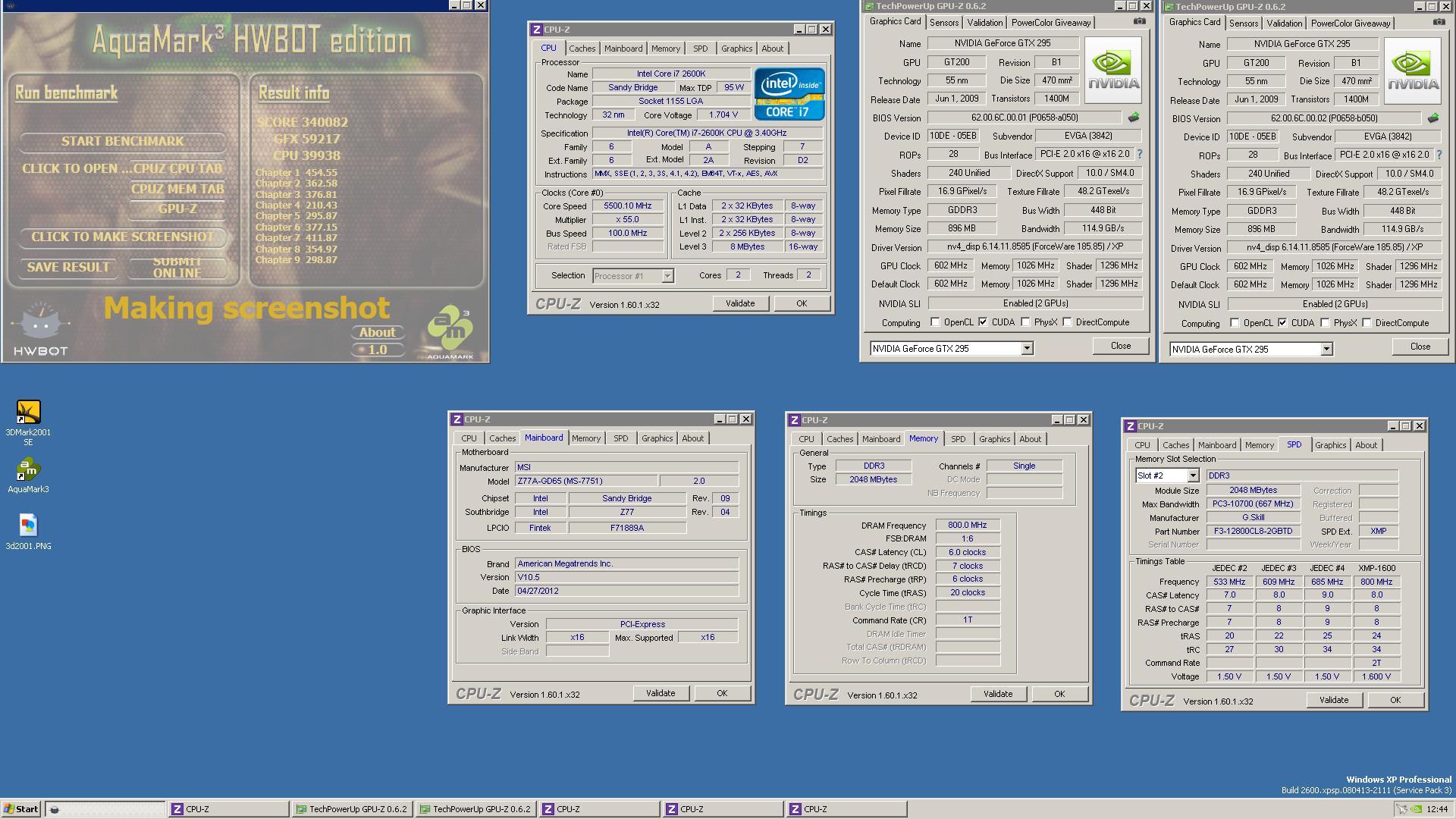
Task: Switch to second TechPowerUp GPU-Z taskbar item
Action: pyautogui.click(x=477, y=809)
